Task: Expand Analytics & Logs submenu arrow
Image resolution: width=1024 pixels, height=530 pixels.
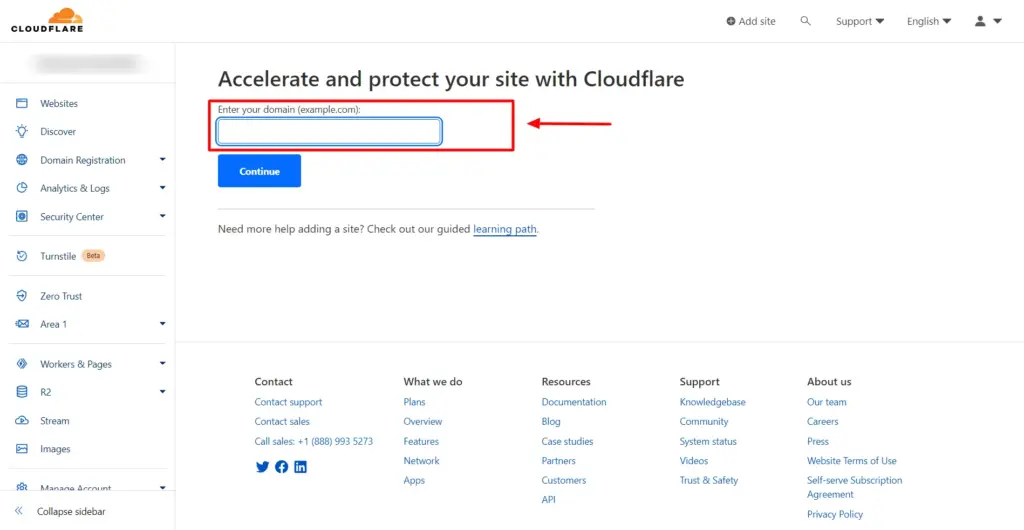Action: (x=163, y=187)
